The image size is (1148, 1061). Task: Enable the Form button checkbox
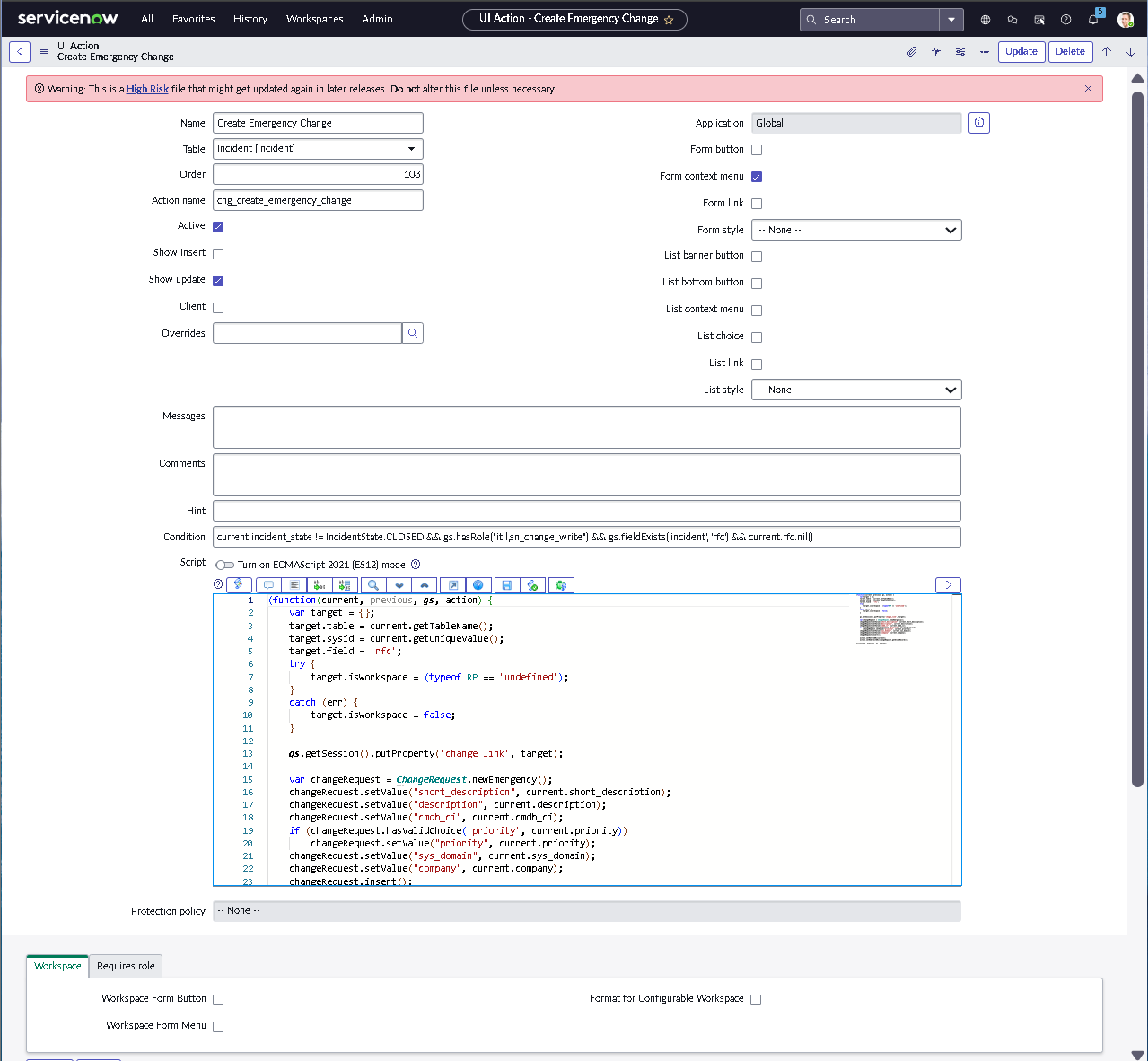click(756, 150)
